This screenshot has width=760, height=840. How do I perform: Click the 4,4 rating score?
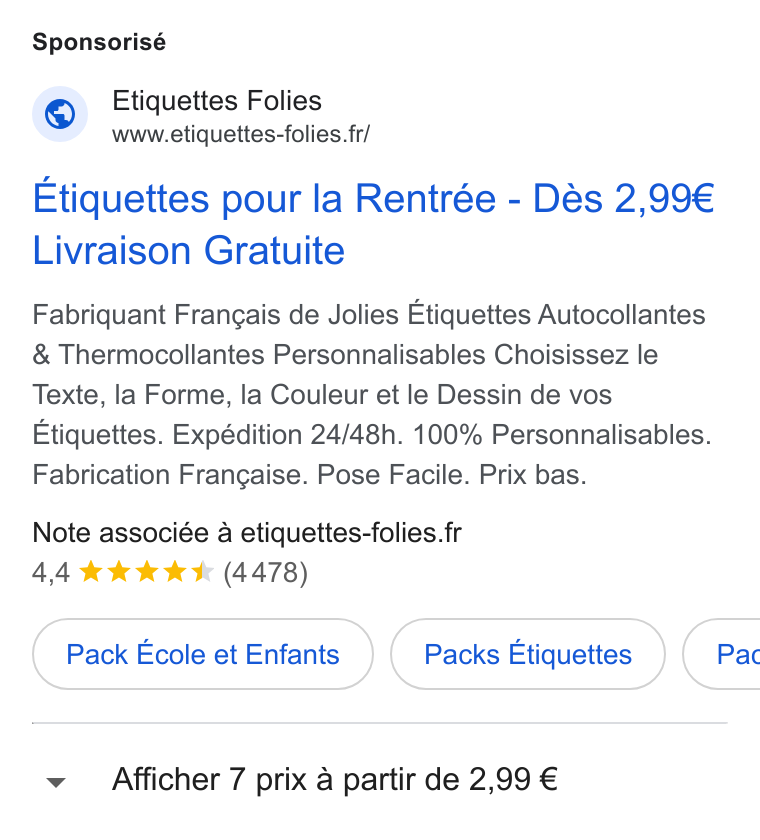pyautogui.click(x=51, y=573)
